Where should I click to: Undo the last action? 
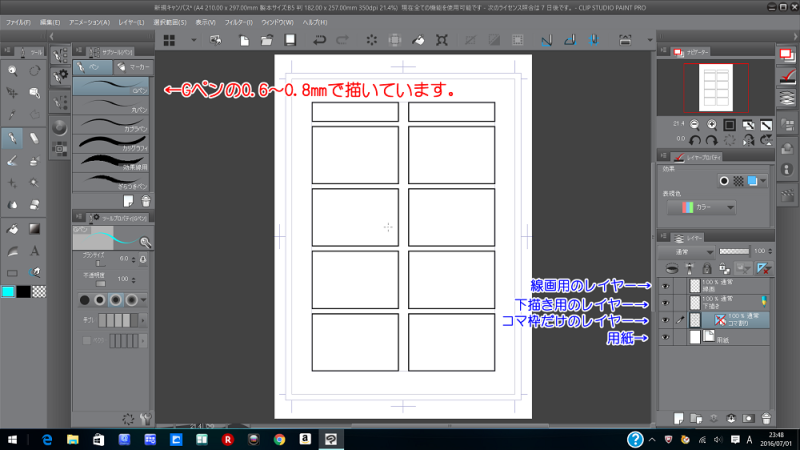(319, 40)
